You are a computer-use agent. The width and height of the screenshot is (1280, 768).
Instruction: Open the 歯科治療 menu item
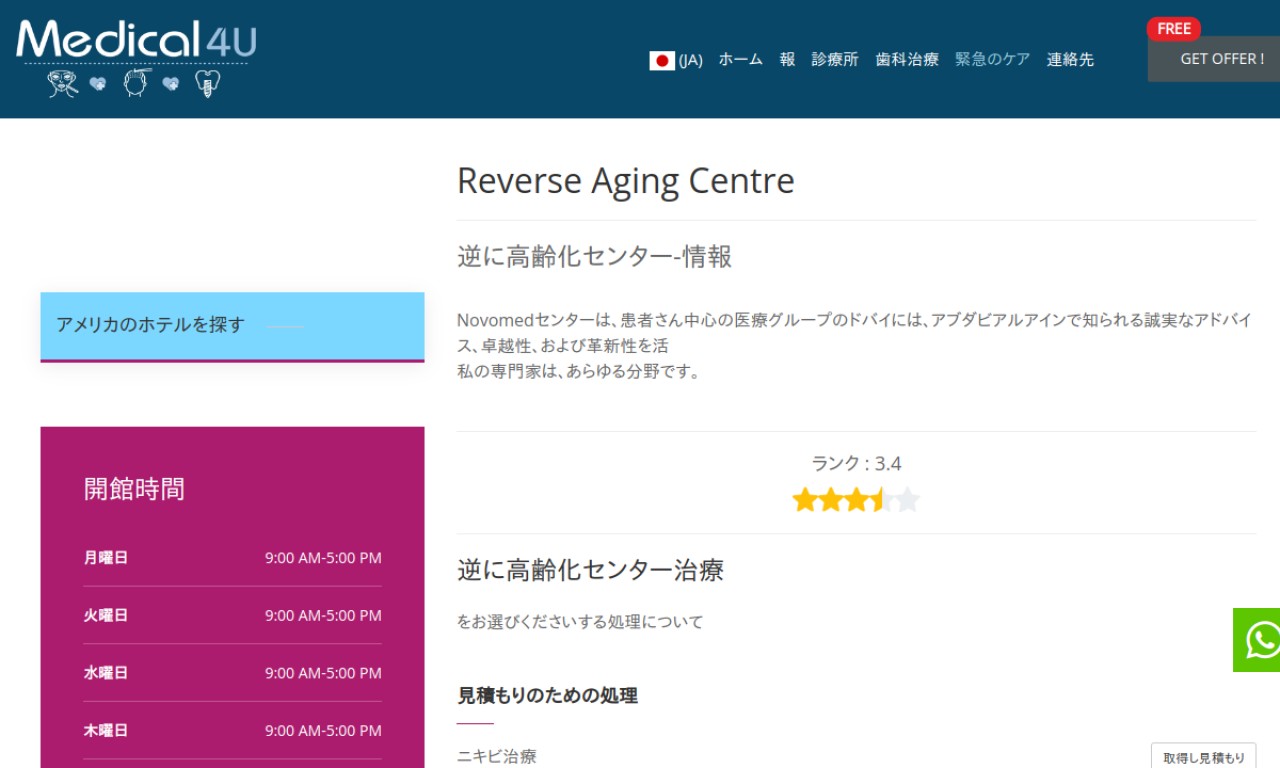point(907,60)
